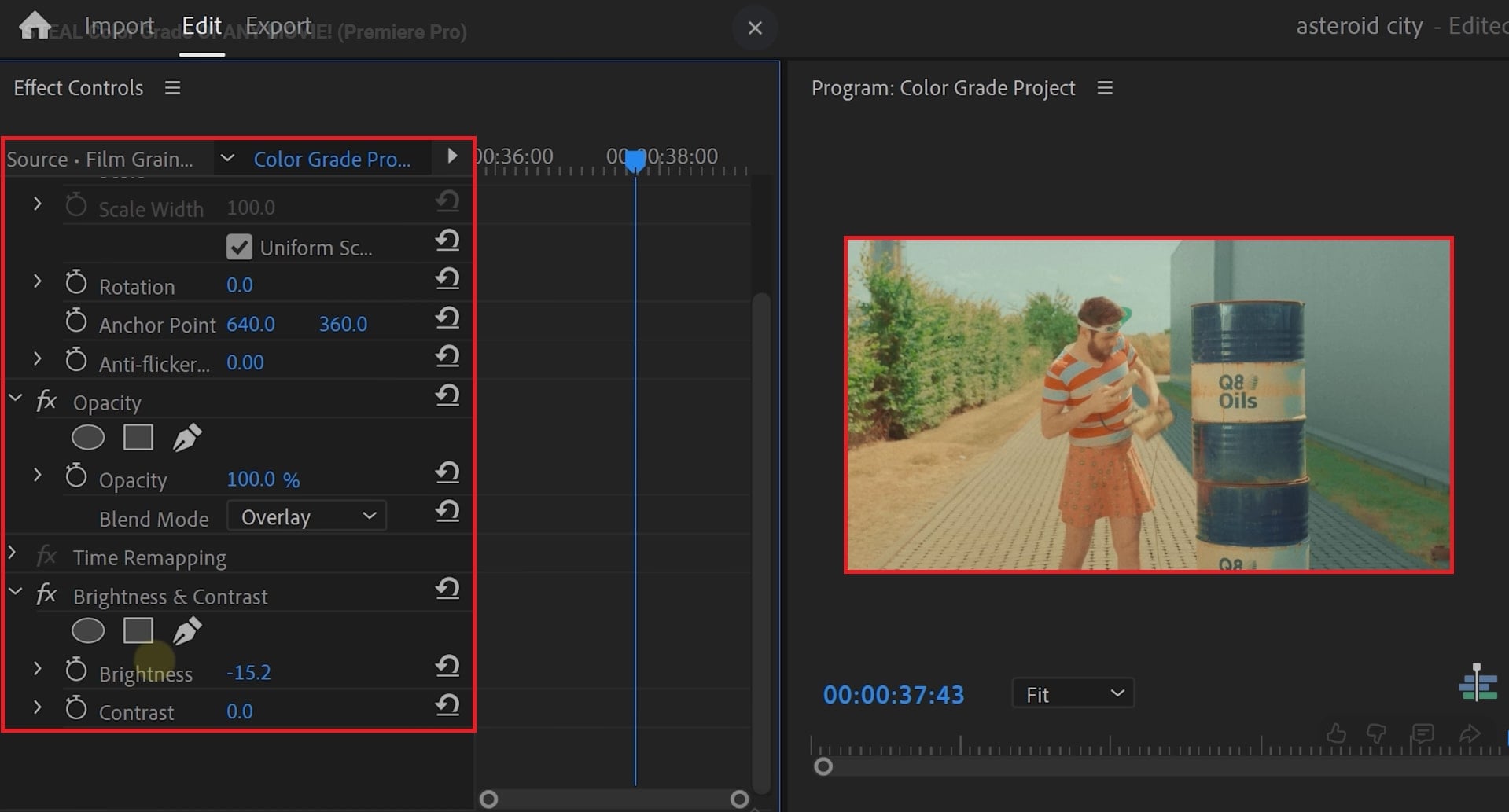The height and width of the screenshot is (812, 1509).
Task: Switch to the Export tab
Action: pyautogui.click(x=278, y=24)
